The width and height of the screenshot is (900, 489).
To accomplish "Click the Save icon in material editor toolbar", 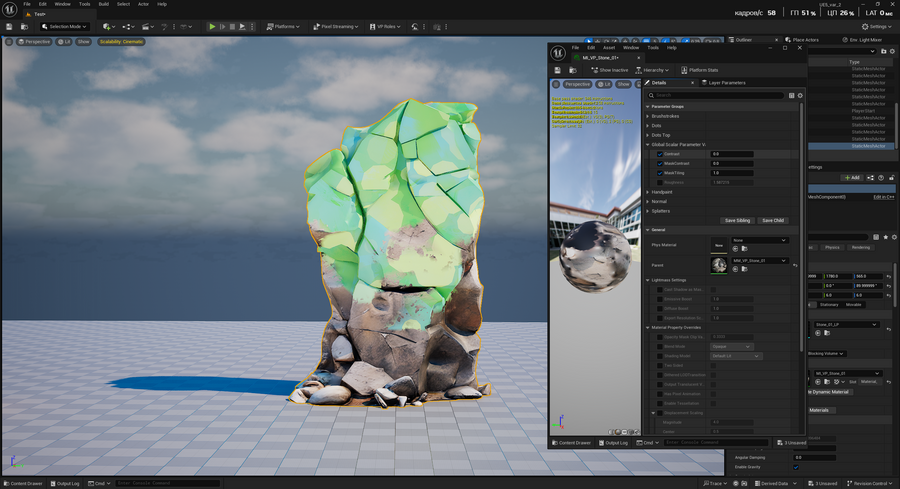I will (x=558, y=70).
